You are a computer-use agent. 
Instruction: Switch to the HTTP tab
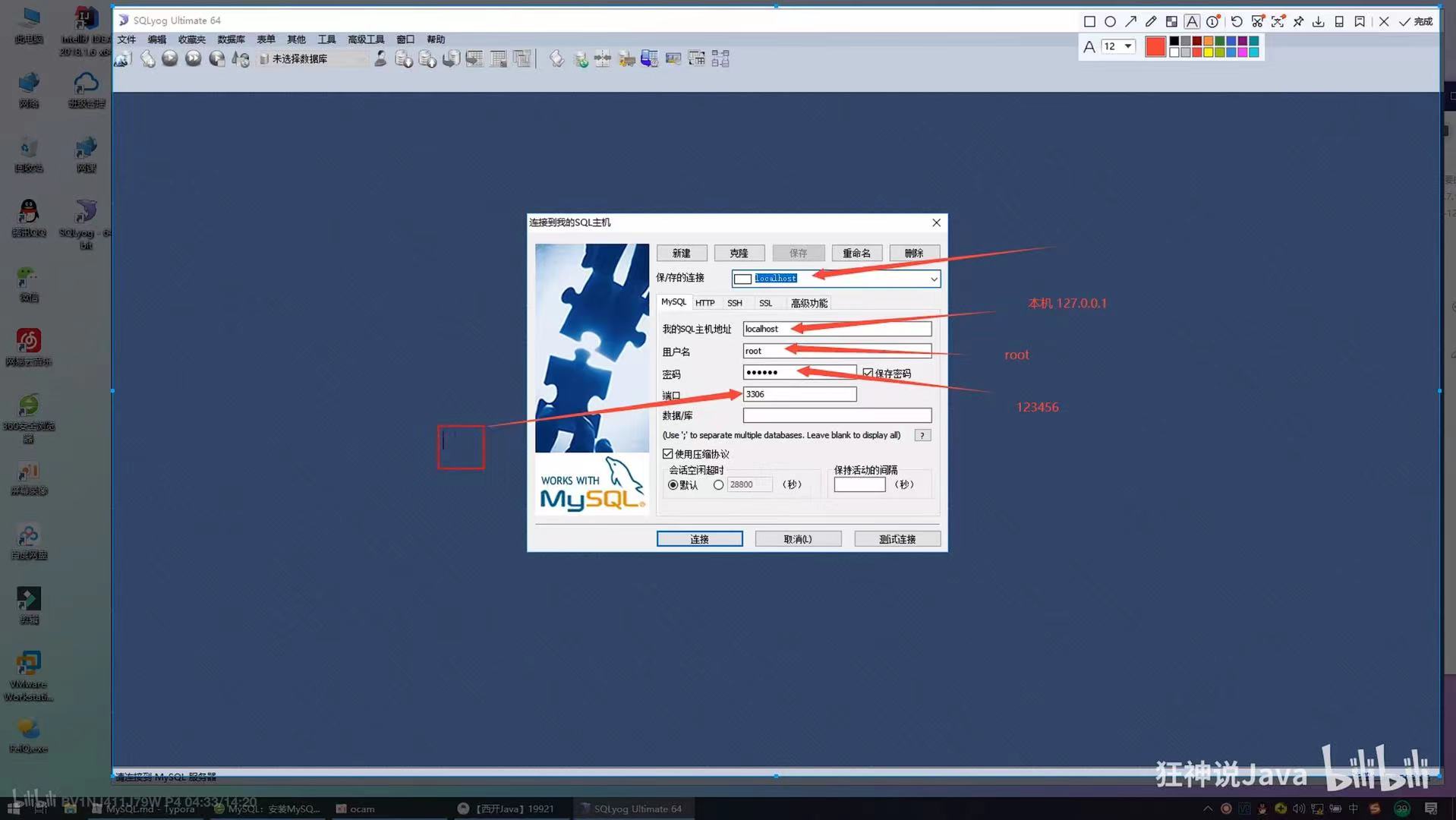coord(705,303)
